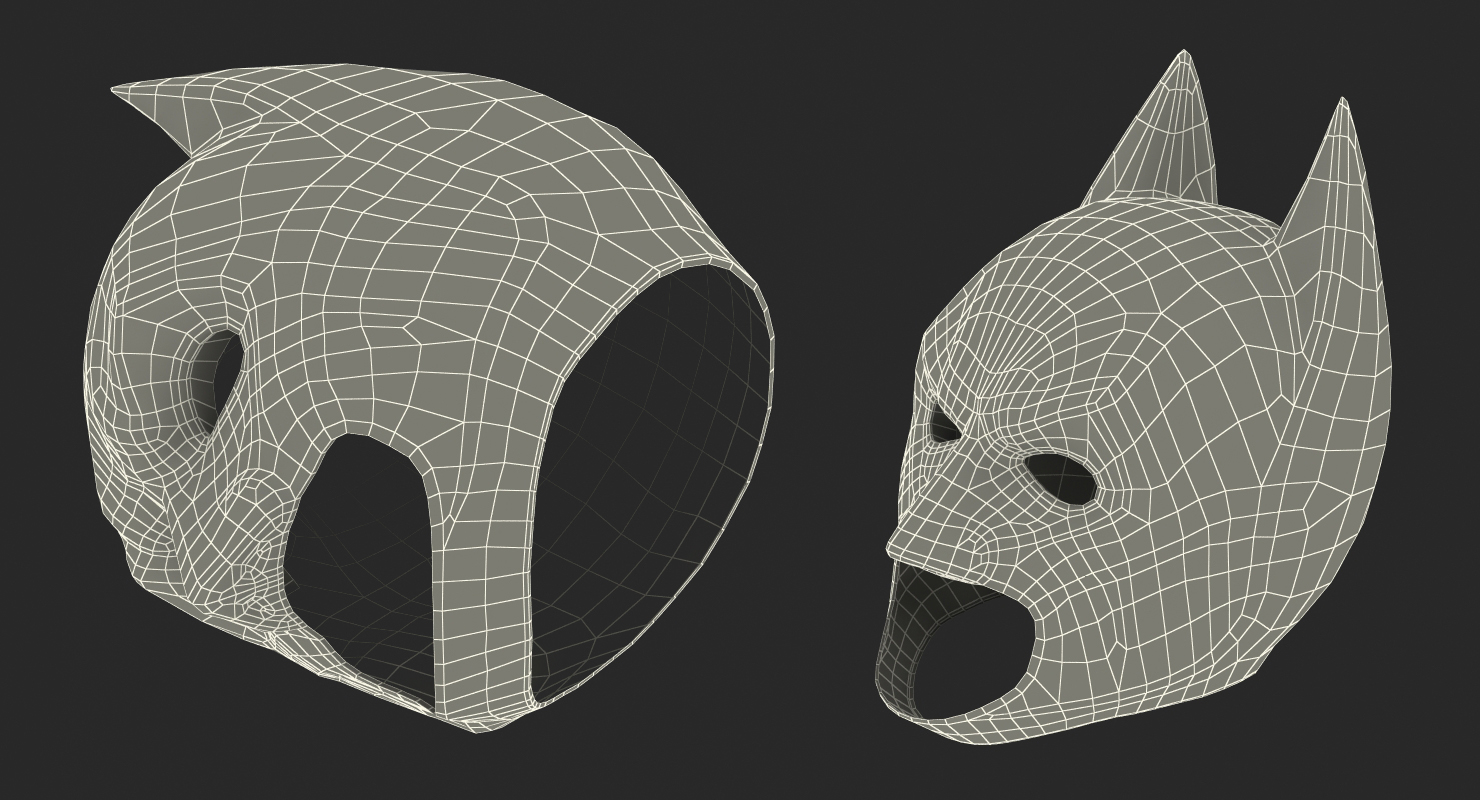Select the front-facing mask model with two upright ears
The image size is (1480, 800).
1135,398
